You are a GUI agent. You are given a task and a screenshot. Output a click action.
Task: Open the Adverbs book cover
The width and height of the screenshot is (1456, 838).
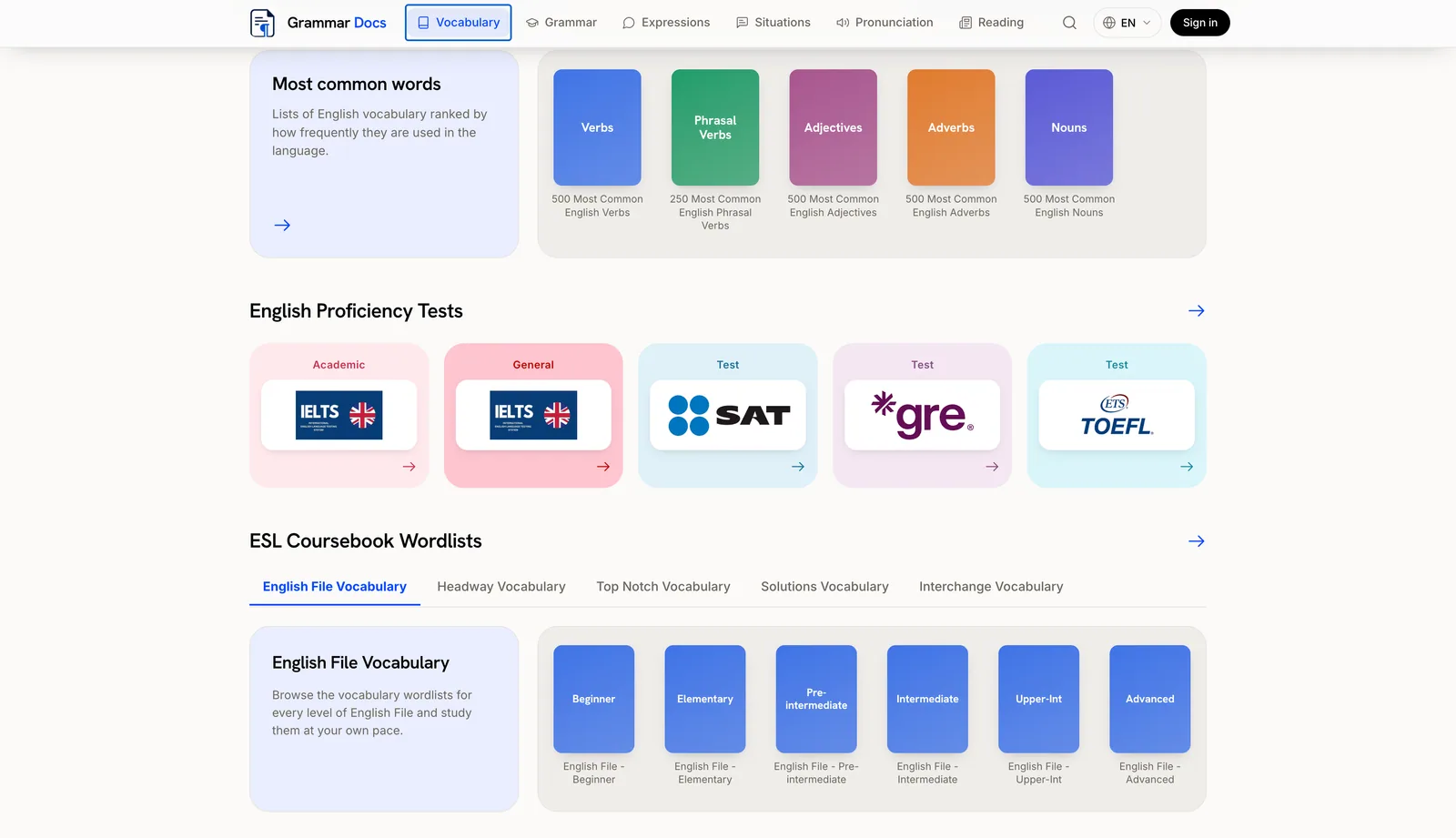pyautogui.click(x=951, y=127)
